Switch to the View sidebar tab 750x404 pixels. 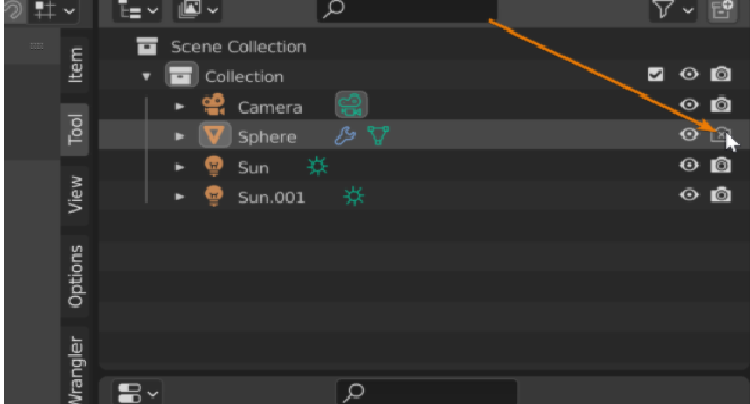(x=76, y=195)
